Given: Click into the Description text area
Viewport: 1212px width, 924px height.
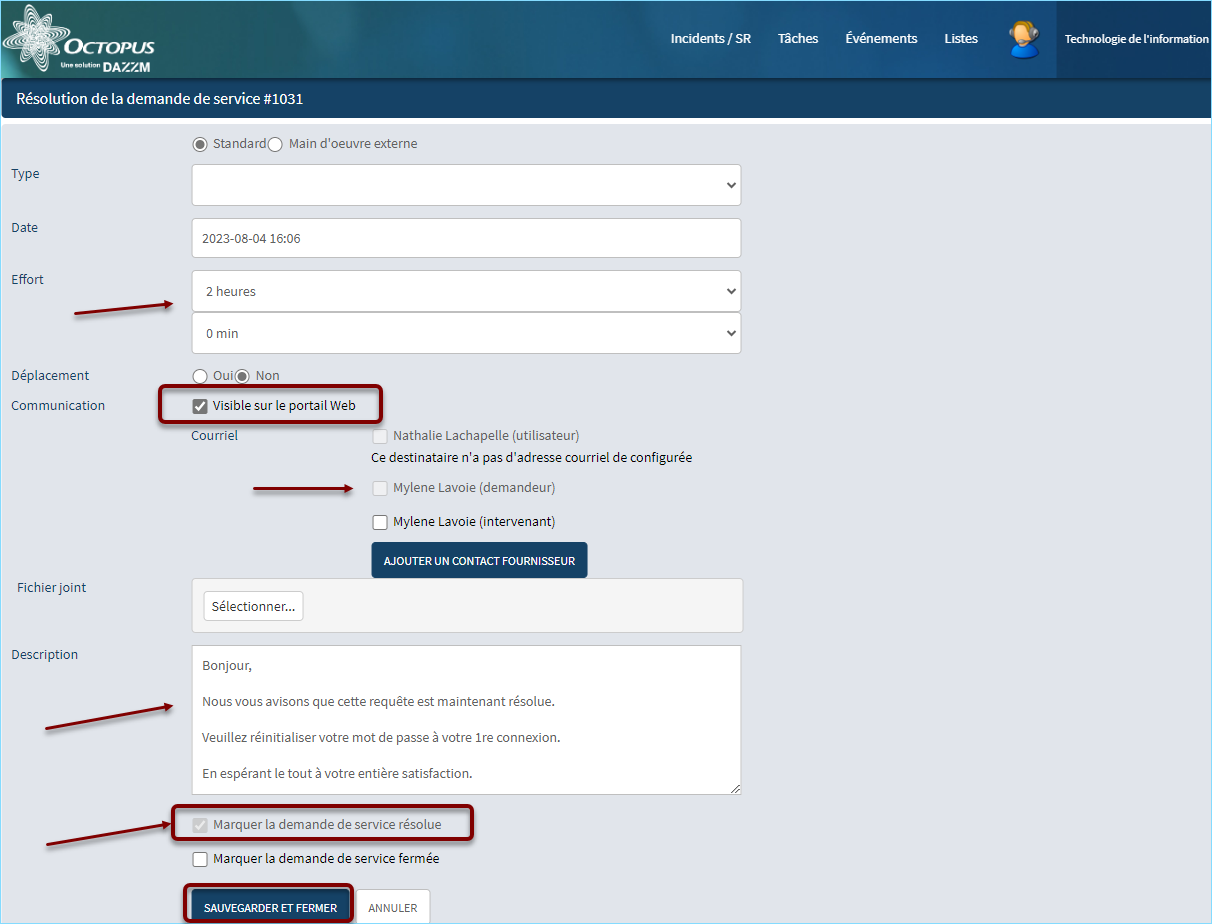Looking at the screenshot, I should [x=466, y=720].
